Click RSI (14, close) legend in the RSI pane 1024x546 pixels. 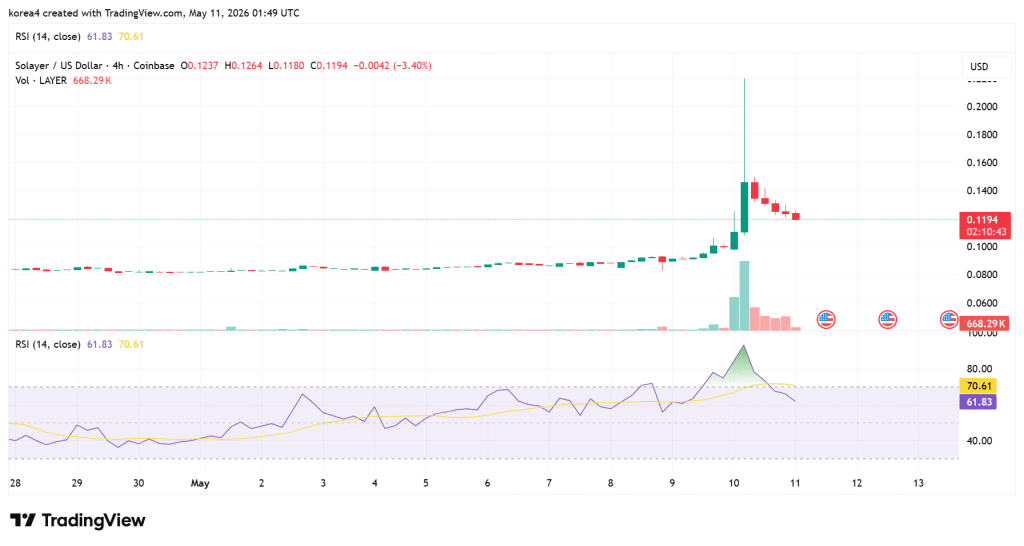click(48, 344)
